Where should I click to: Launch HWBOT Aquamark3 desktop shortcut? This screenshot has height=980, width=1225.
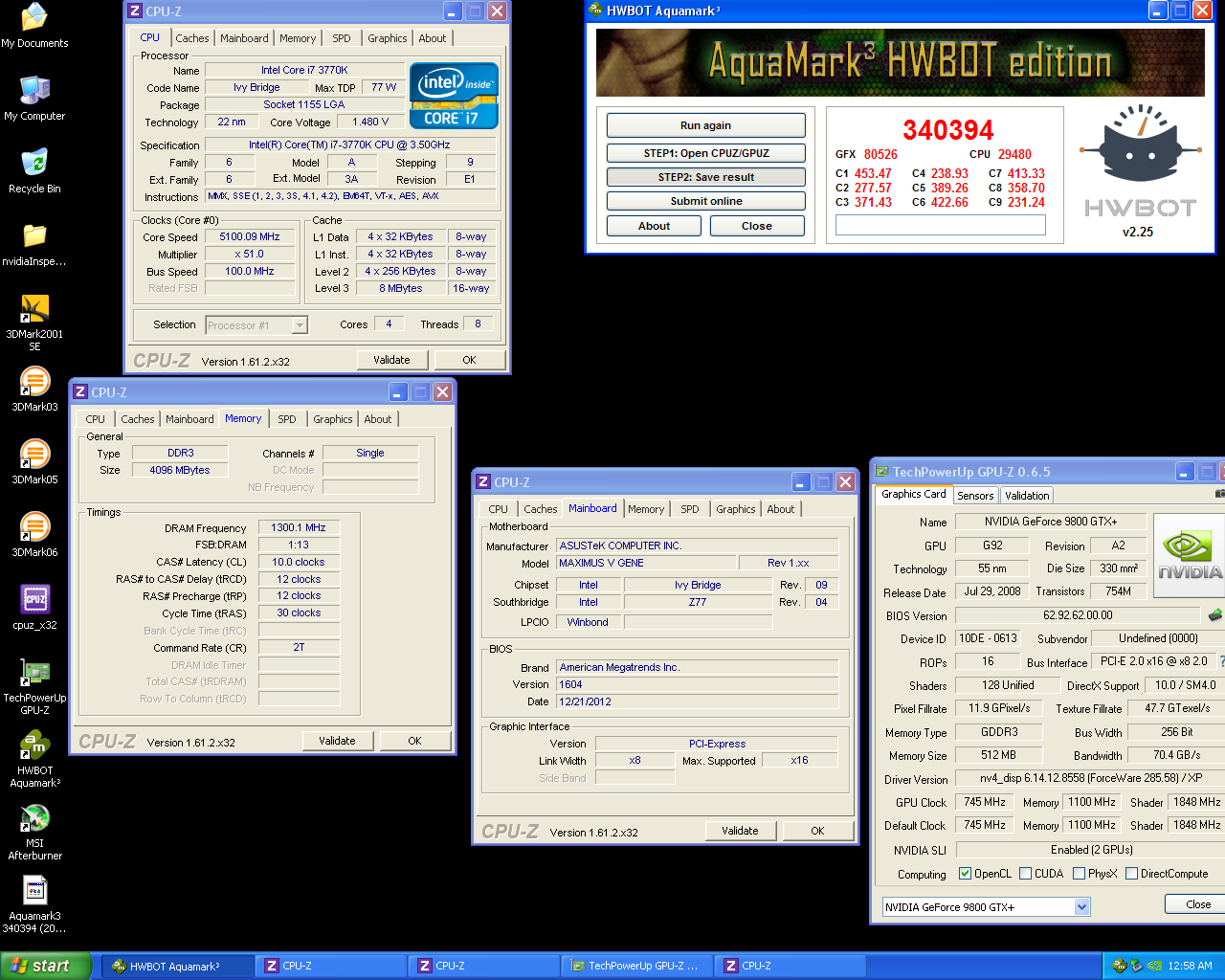34,759
